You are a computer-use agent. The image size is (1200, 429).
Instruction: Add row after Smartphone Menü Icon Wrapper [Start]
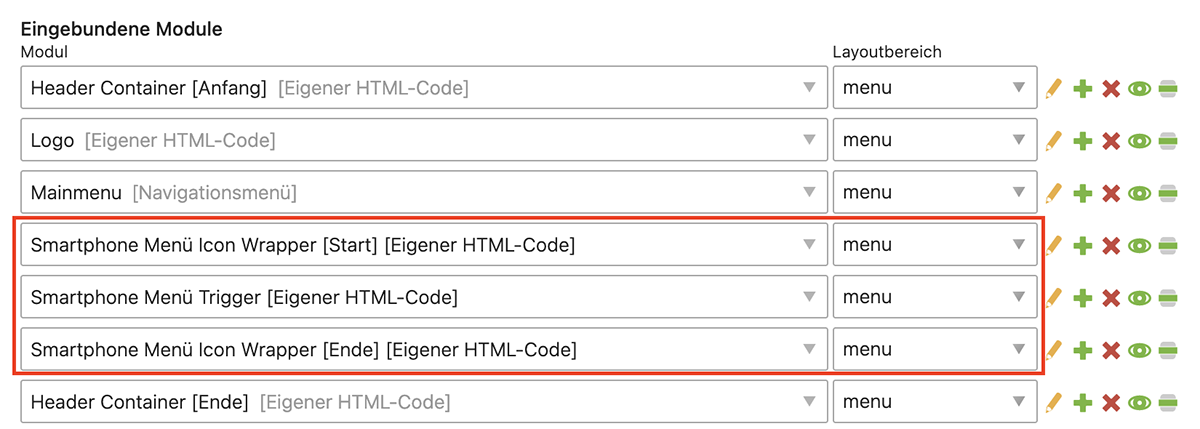(x=1081, y=246)
